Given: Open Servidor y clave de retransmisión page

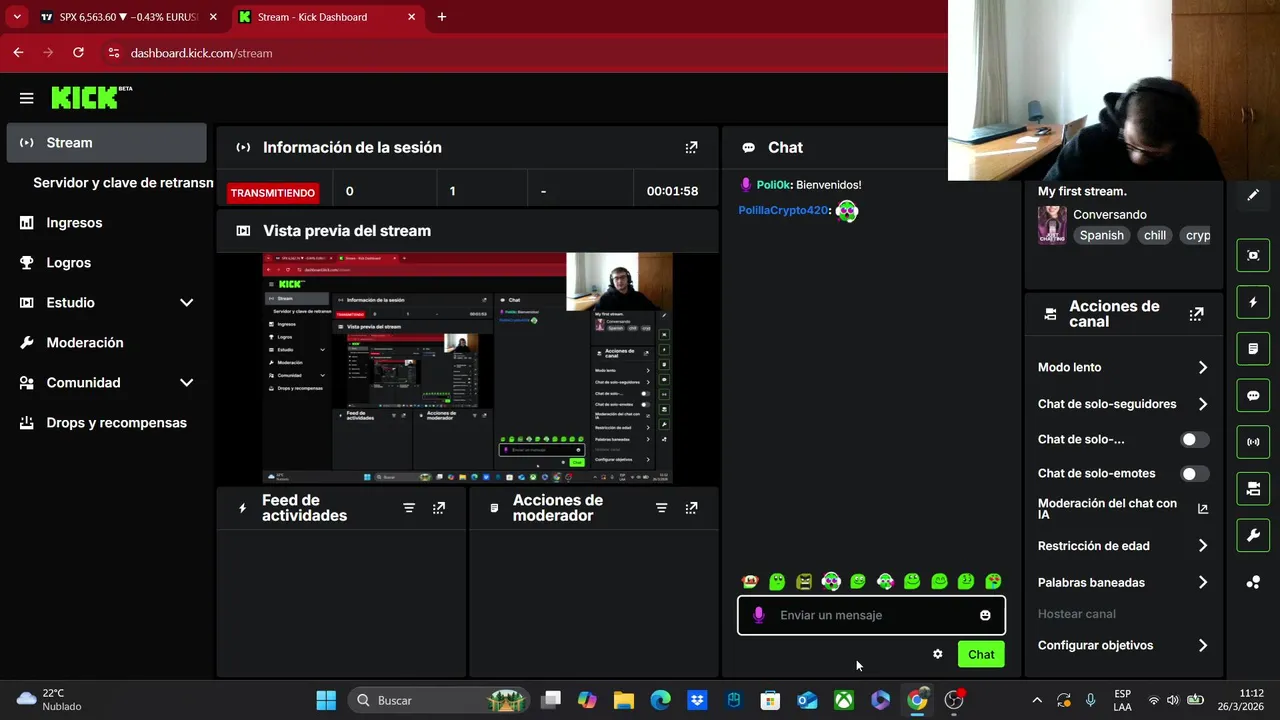Looking at the screenshot, I should pos(123,183).
